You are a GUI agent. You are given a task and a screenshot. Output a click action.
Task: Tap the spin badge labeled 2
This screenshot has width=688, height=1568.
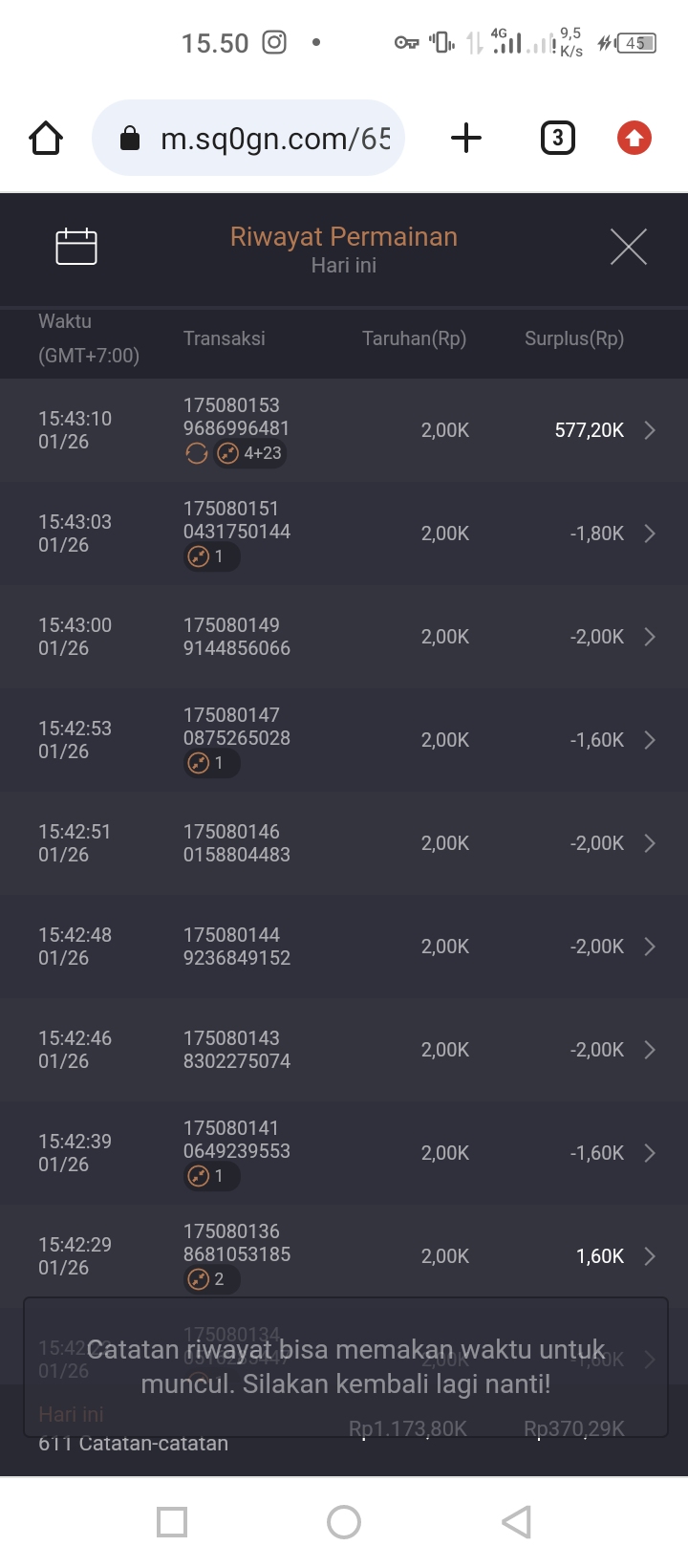tap(210, 1279)
